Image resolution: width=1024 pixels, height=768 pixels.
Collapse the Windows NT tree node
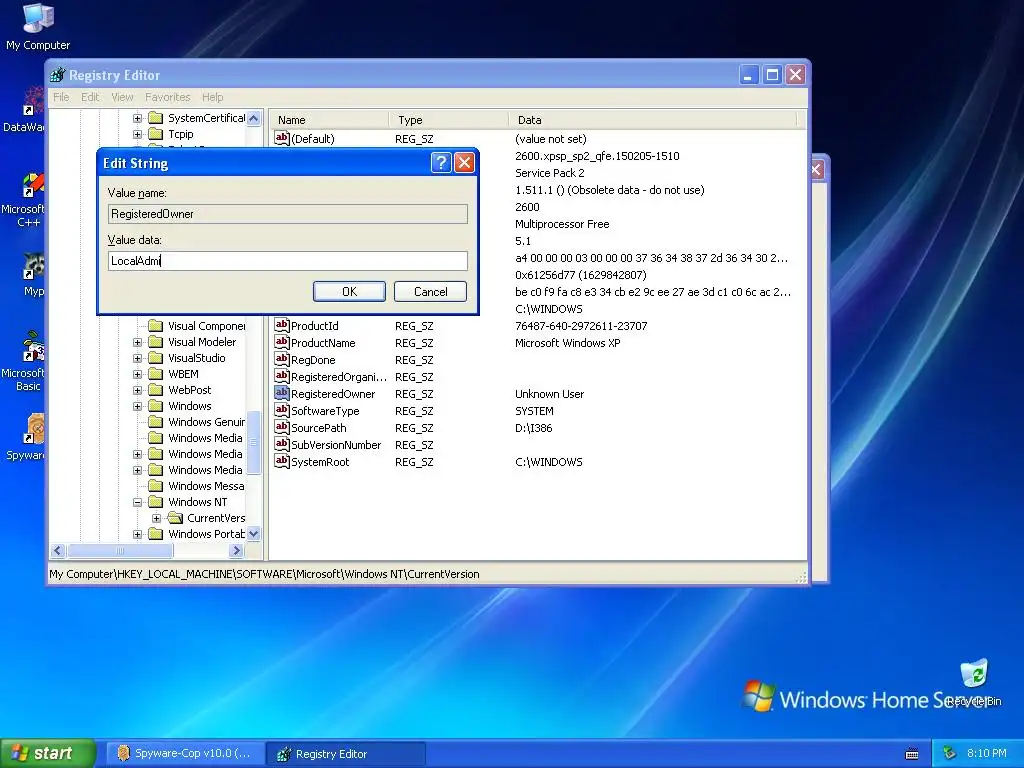pos(137,502)
